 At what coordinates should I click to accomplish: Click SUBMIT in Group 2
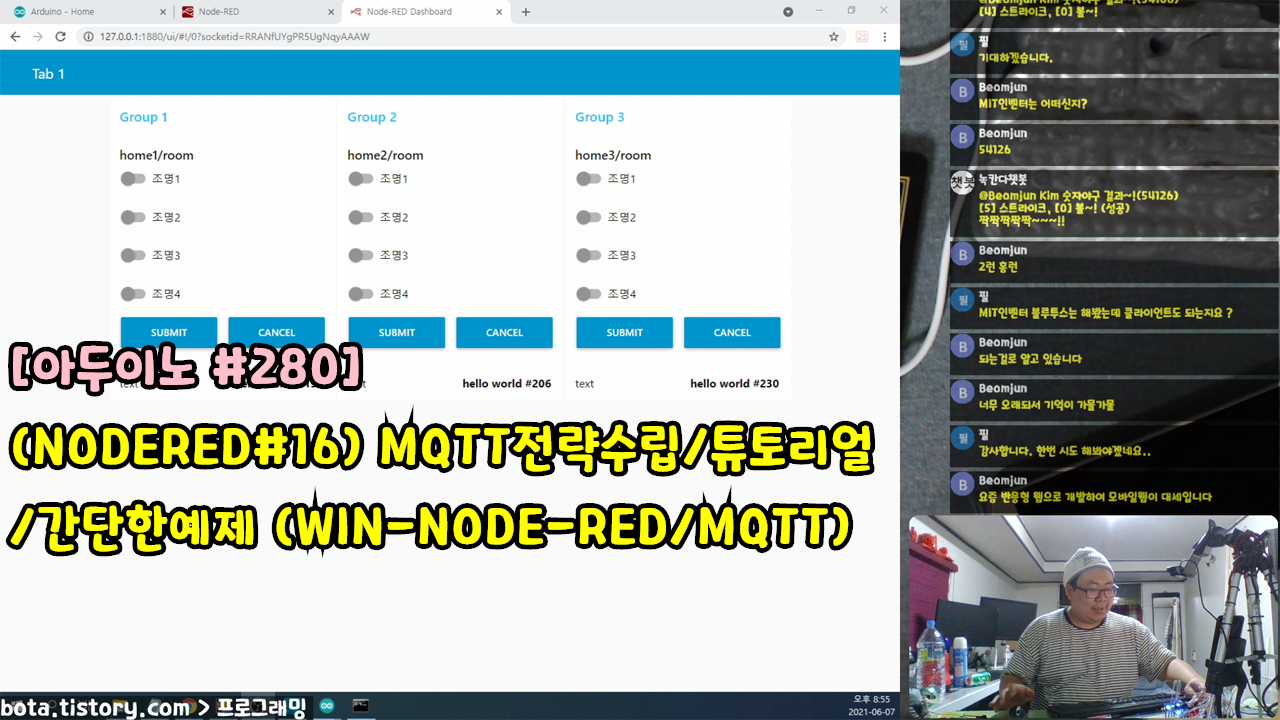[x=397, y=332]
